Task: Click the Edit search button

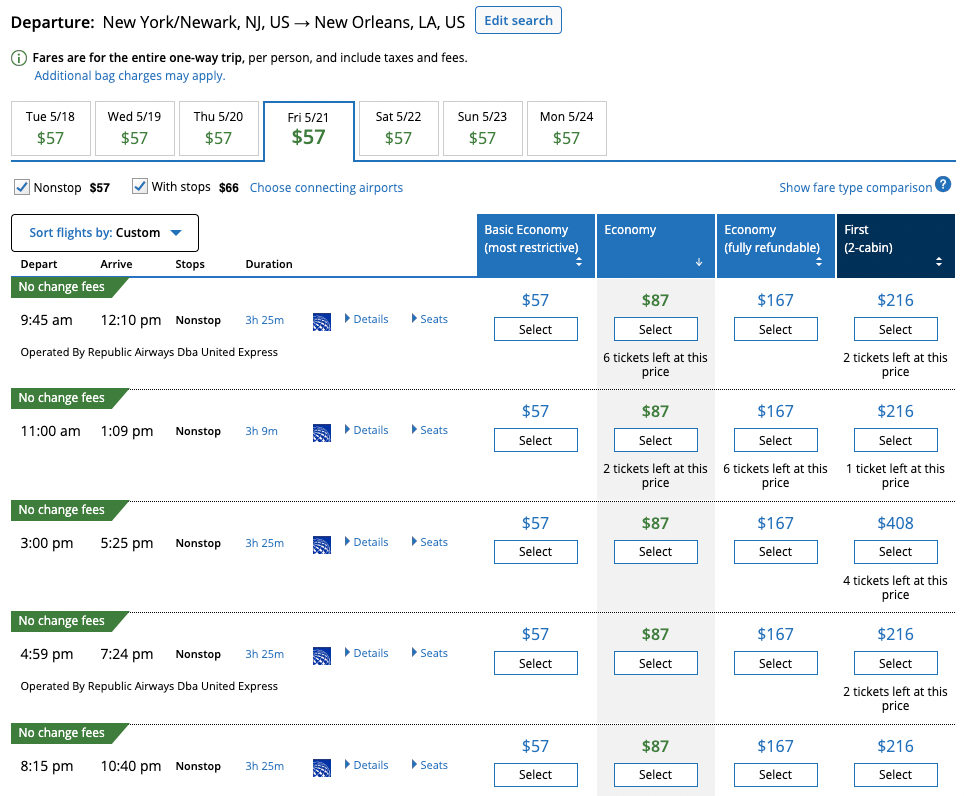Action: click(518, 21)
